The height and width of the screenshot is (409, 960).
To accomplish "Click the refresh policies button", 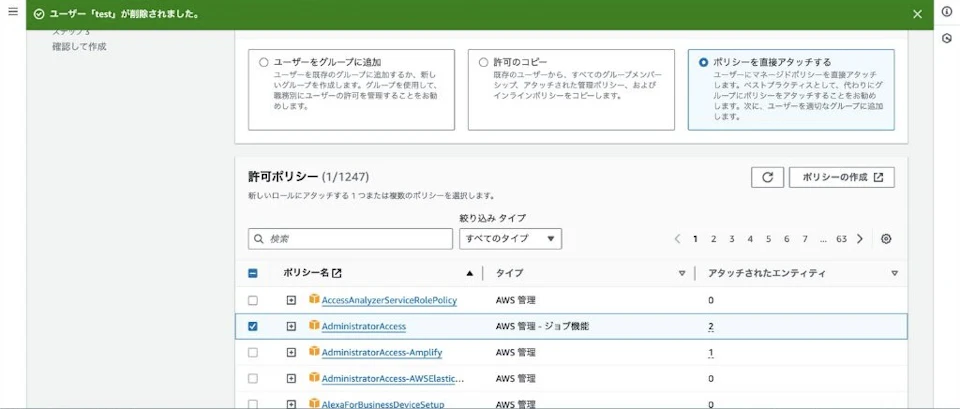I will [767, 178].
